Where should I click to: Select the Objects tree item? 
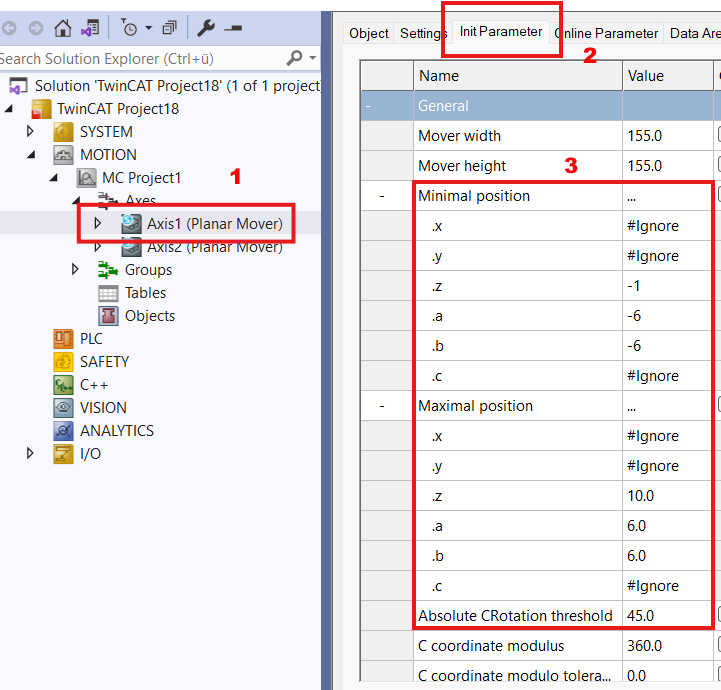150,316
